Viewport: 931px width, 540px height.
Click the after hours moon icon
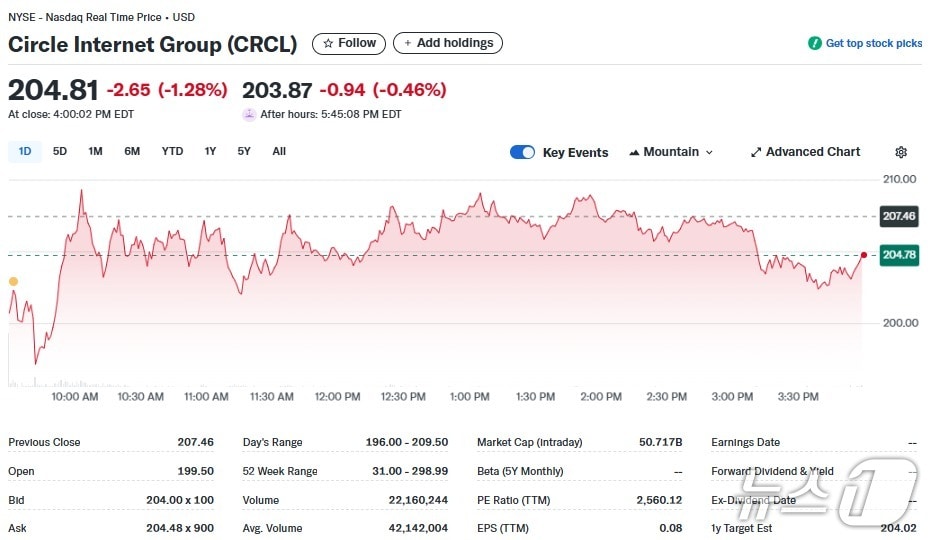point(249,114)
